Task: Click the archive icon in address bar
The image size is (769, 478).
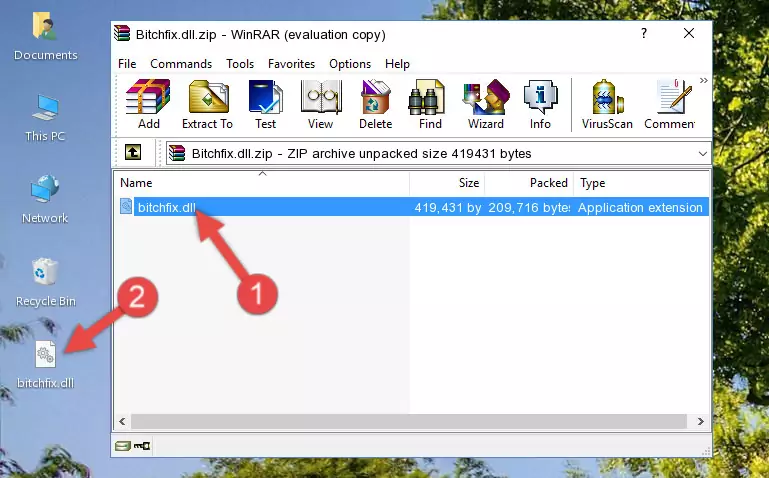Action: click(177, 153)
